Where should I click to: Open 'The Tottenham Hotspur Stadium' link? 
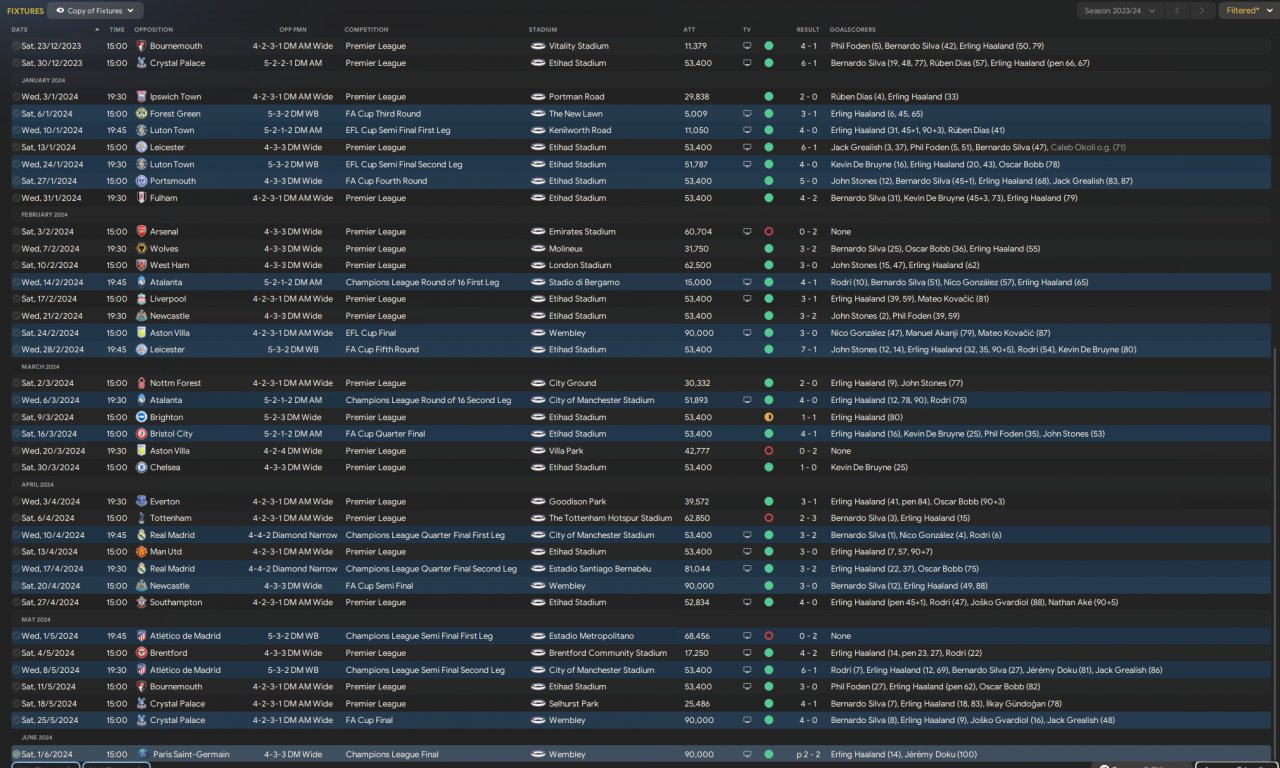pos(610,518)
